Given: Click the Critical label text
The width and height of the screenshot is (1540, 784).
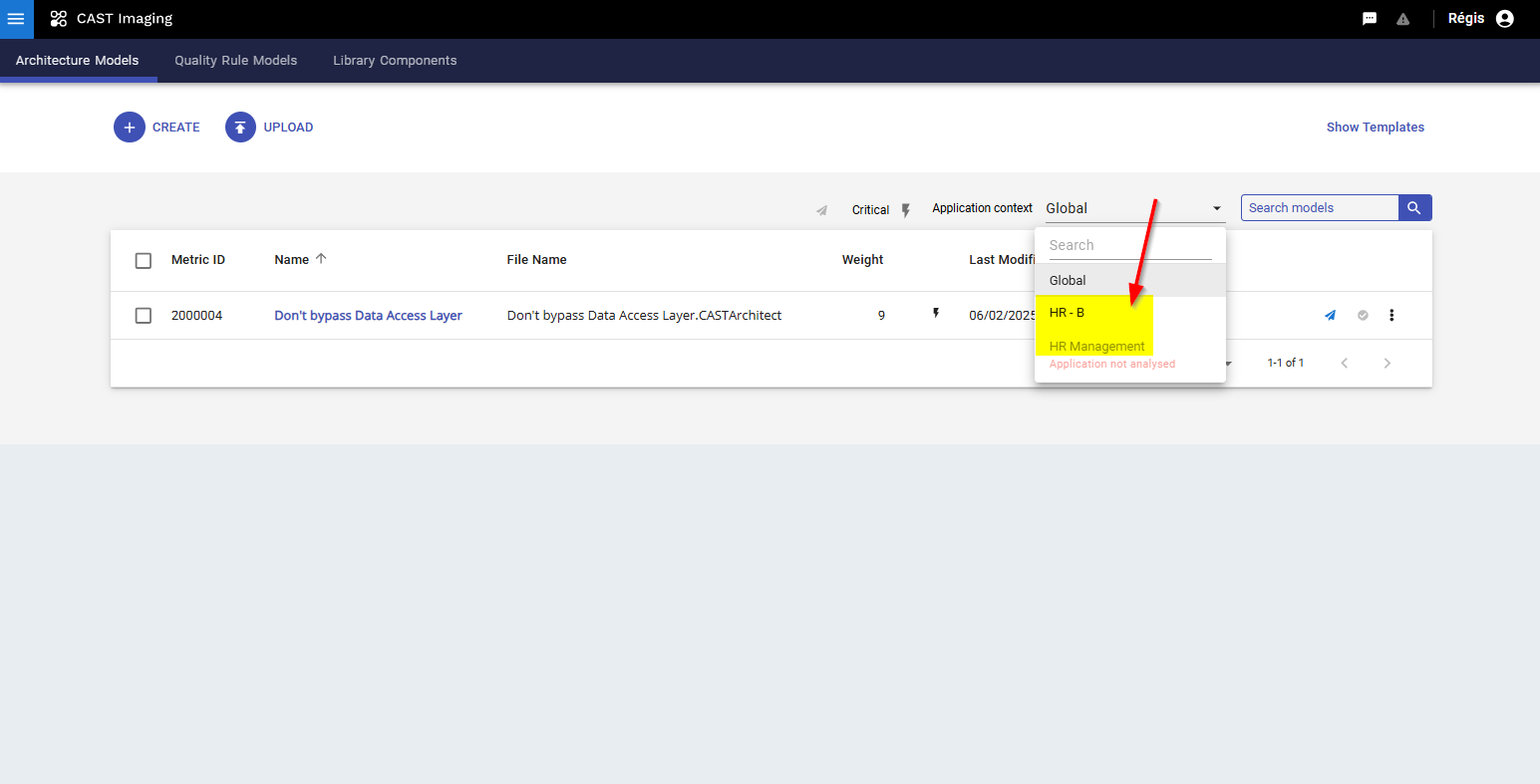Looking at the screenshot, I should point(870,210).
